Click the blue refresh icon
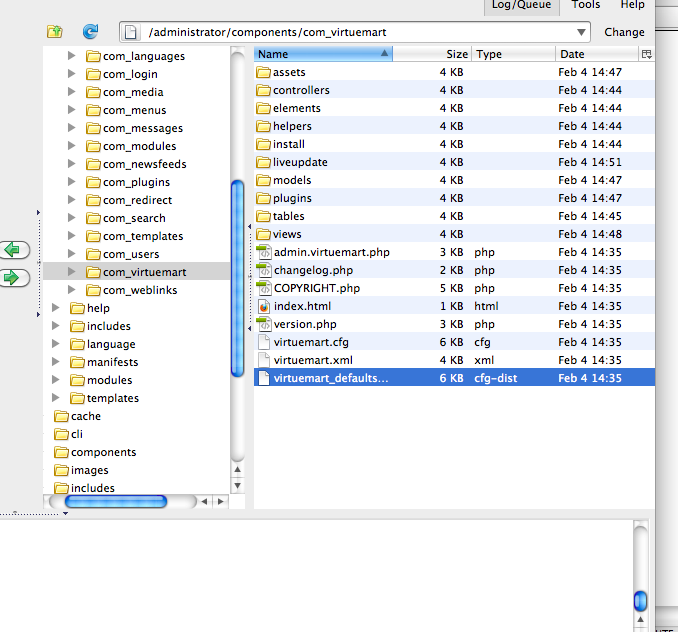The height and width of the screenshot is (632, 678). pyautogui.click(x=90, y=32)
